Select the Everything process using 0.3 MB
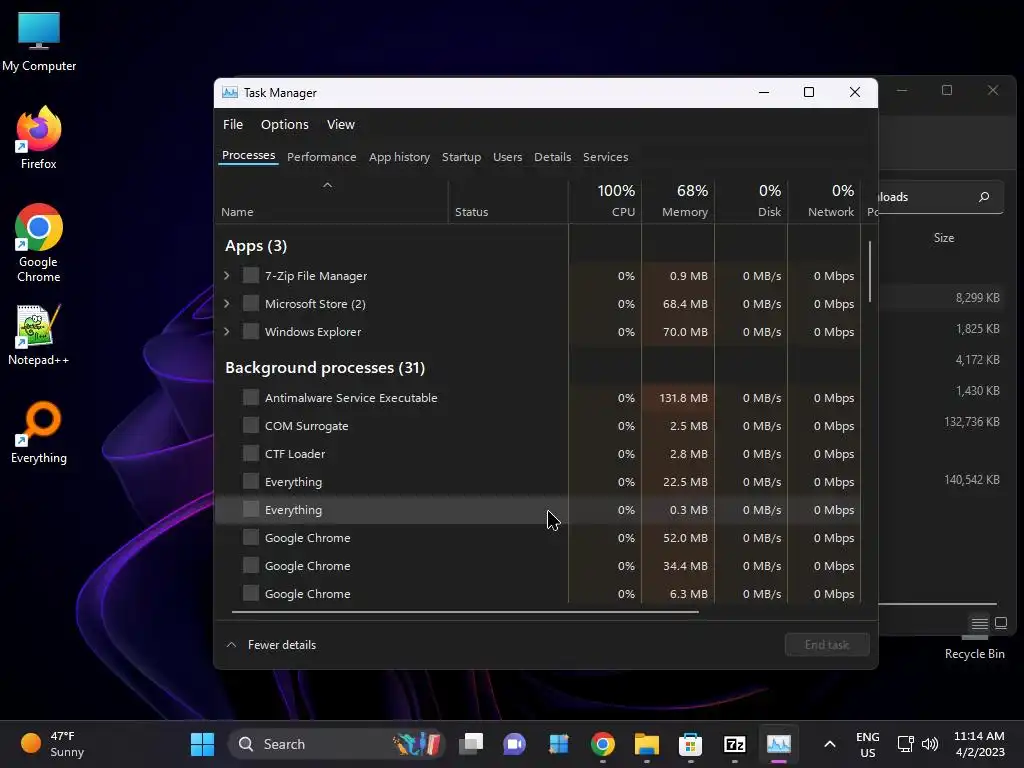The width and height of the screenshot is (1024, 768). pos(537,510)
